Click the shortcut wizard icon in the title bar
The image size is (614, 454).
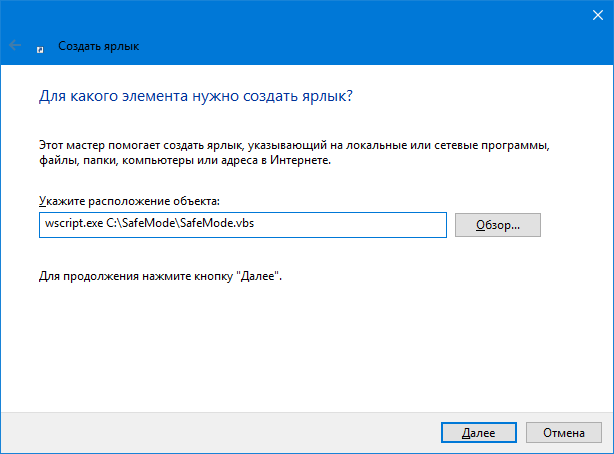(40, 50)
